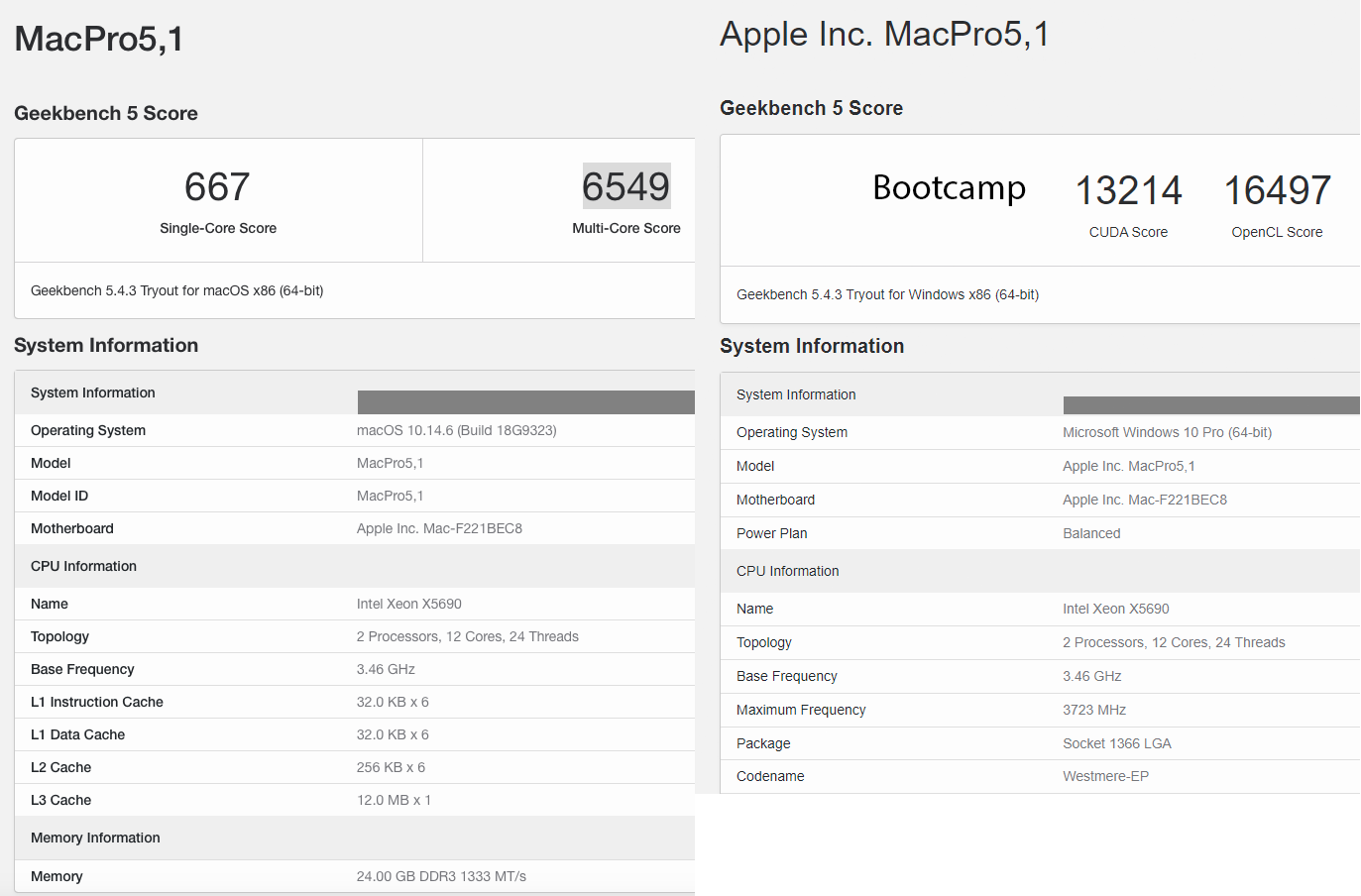Image resolution: width=1361 pixels, height=896 pixels.
Task: Click the Bootcamp label text
Action: (950, 187)
